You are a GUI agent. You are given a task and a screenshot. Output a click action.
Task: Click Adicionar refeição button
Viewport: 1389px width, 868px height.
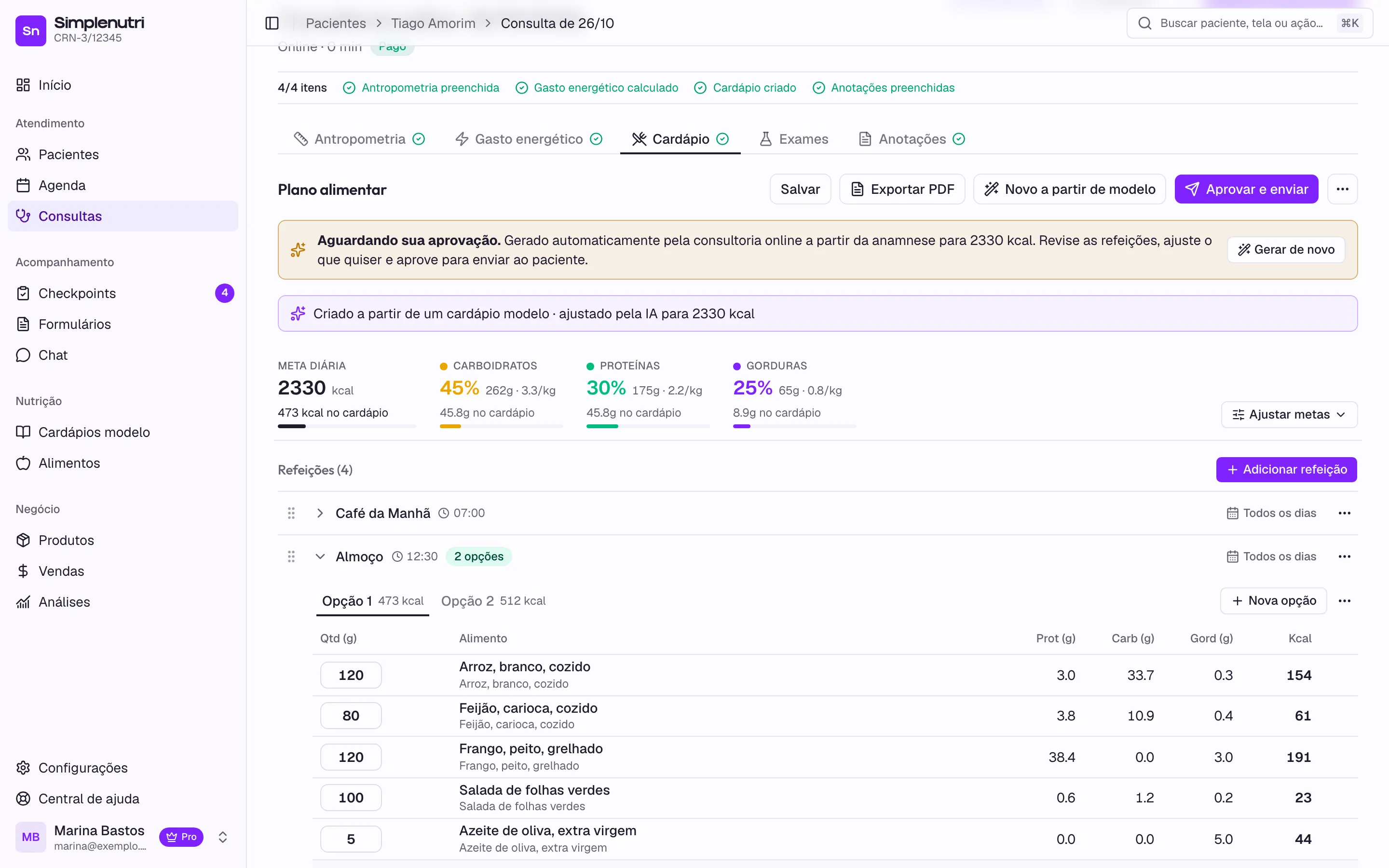point(1286,470)
